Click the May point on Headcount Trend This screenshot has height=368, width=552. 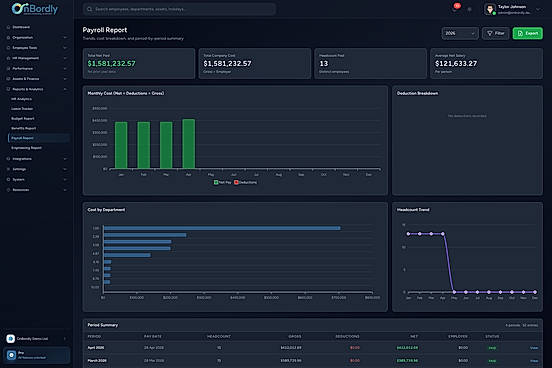pos(454,292)
